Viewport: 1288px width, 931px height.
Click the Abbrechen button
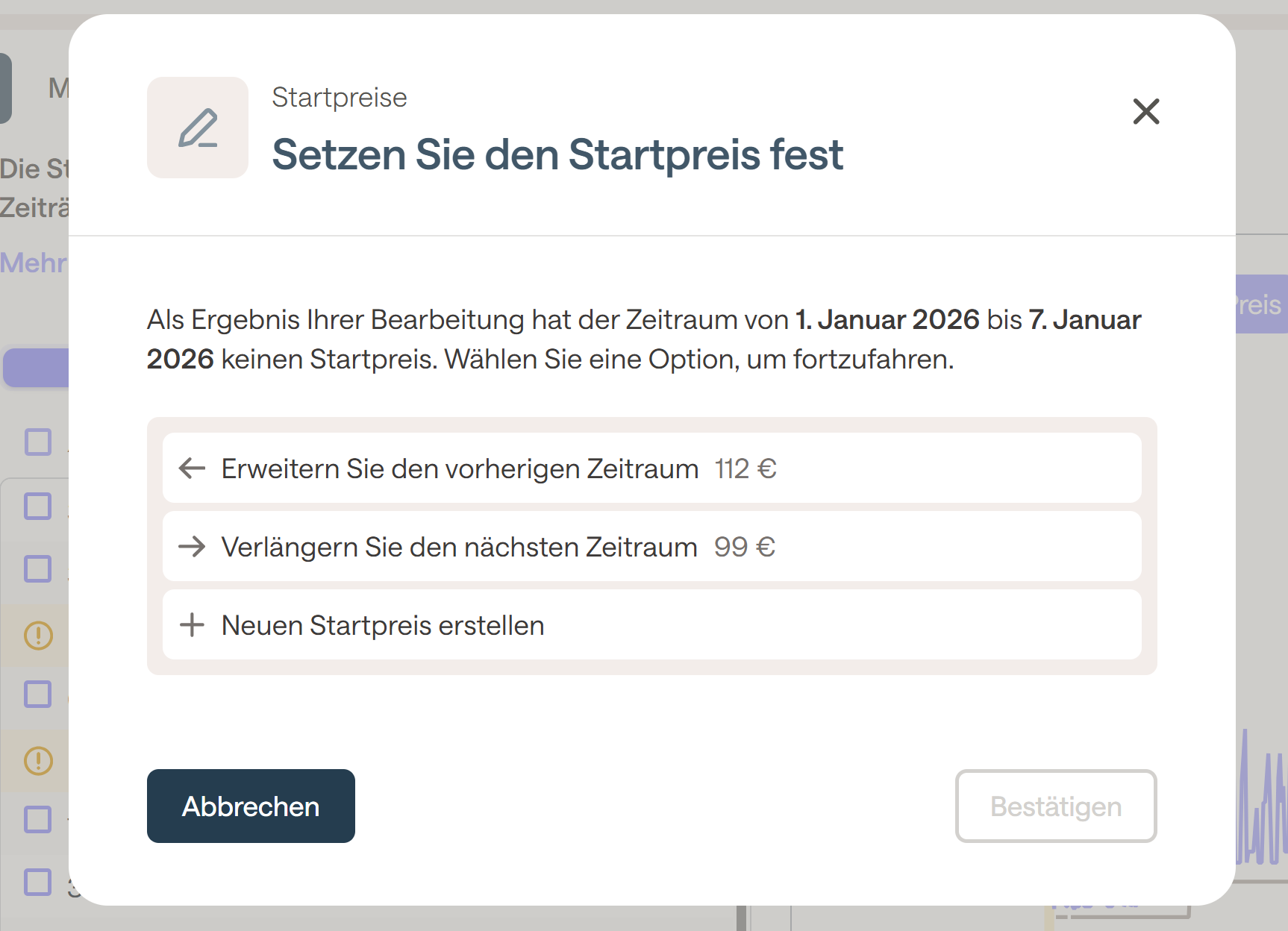click(x=251, y=806)
